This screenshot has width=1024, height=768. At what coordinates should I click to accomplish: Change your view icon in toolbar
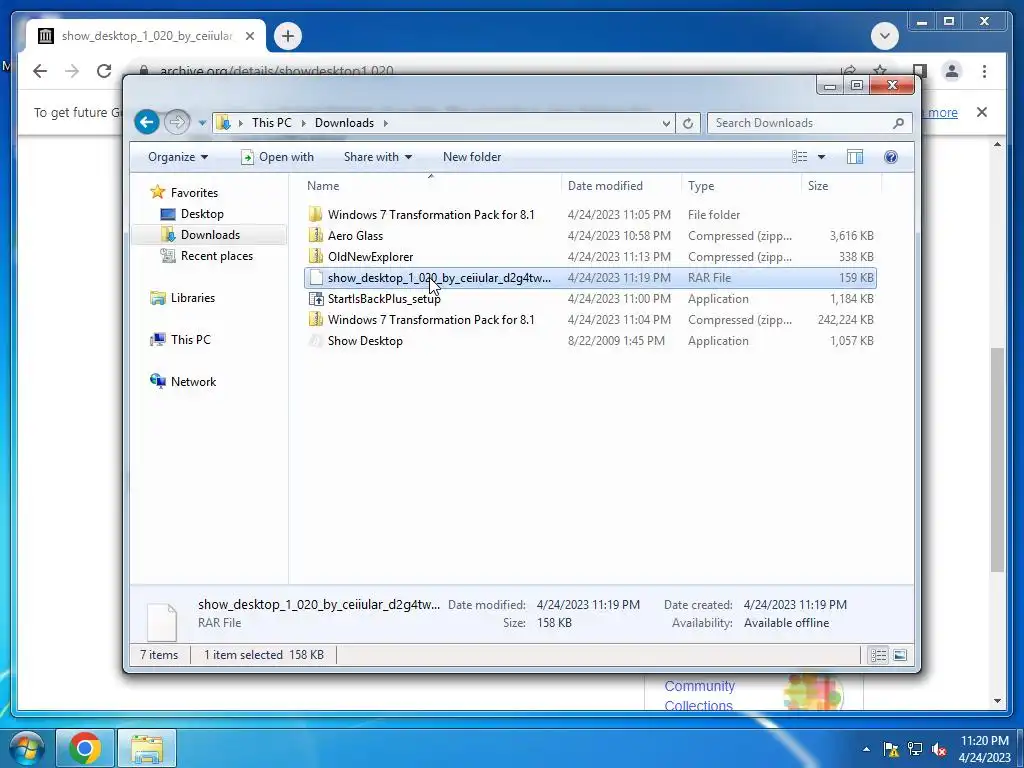[799, 157]
